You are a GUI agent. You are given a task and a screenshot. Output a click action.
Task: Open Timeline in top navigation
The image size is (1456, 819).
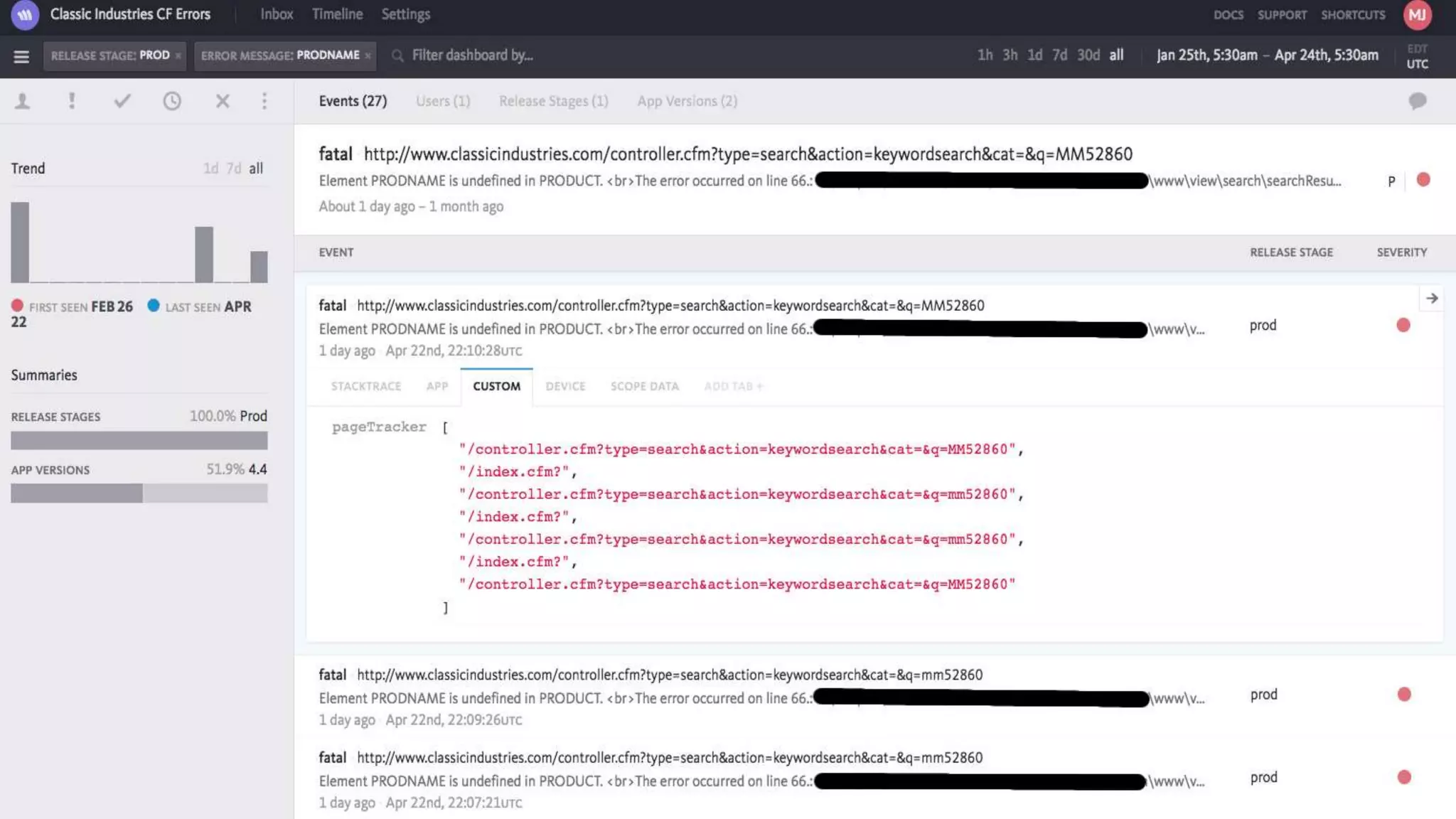(337, 14)
